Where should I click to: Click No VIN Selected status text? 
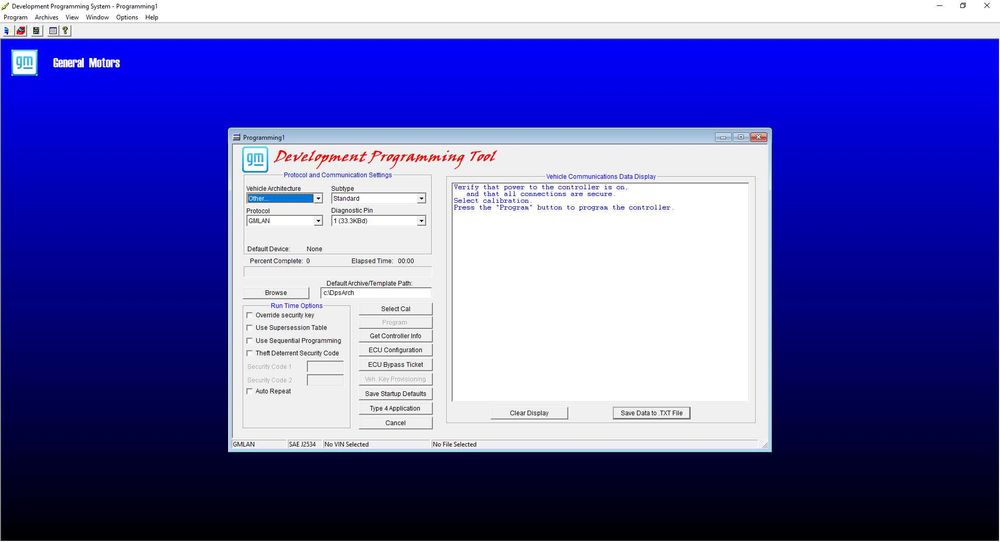coord(346,444)
